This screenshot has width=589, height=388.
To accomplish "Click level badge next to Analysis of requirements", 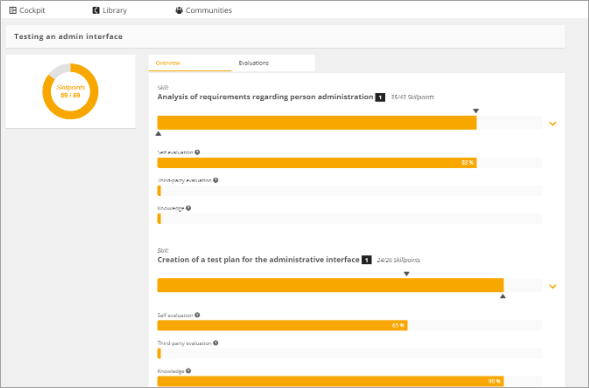I will [x=380, y=97].
